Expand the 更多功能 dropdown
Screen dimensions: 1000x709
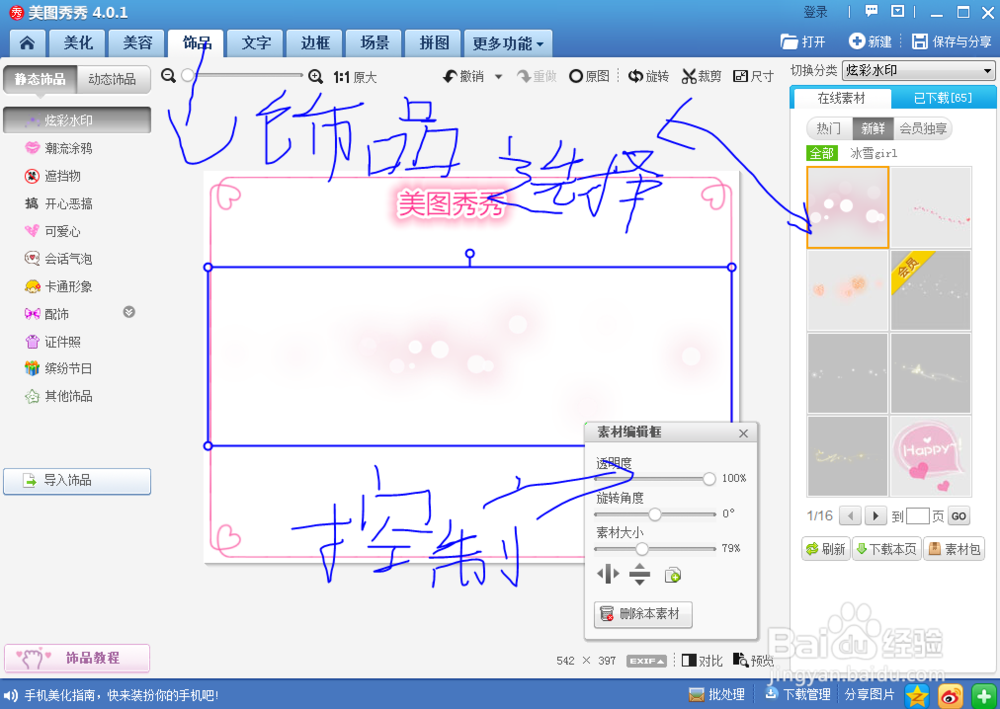tap(508, 43)
